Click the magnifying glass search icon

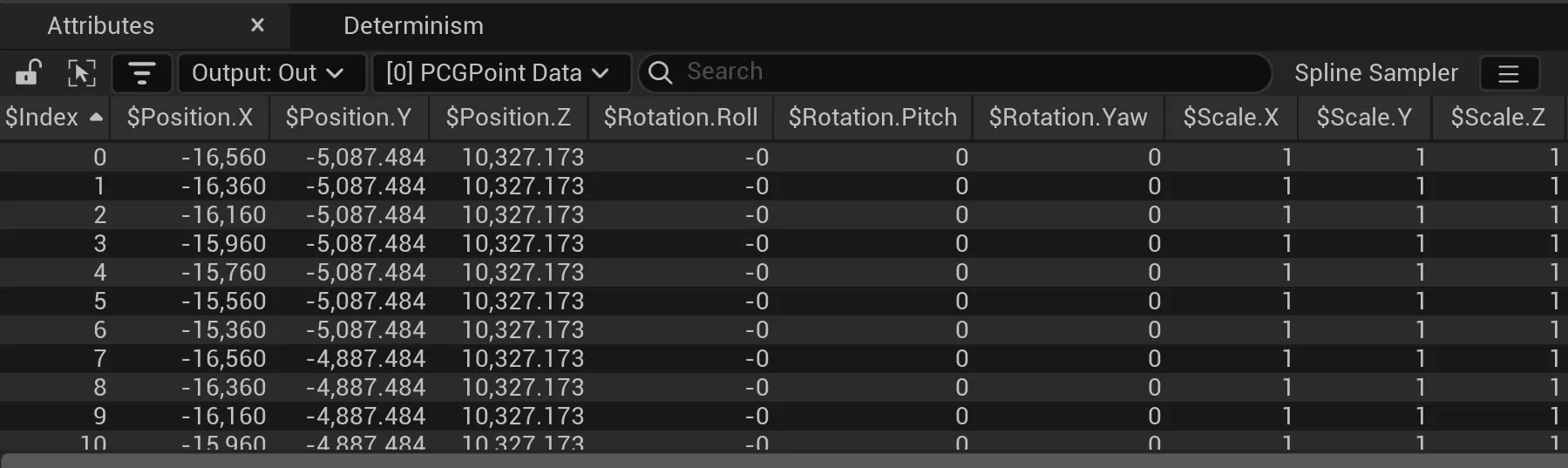pos(661,72)
